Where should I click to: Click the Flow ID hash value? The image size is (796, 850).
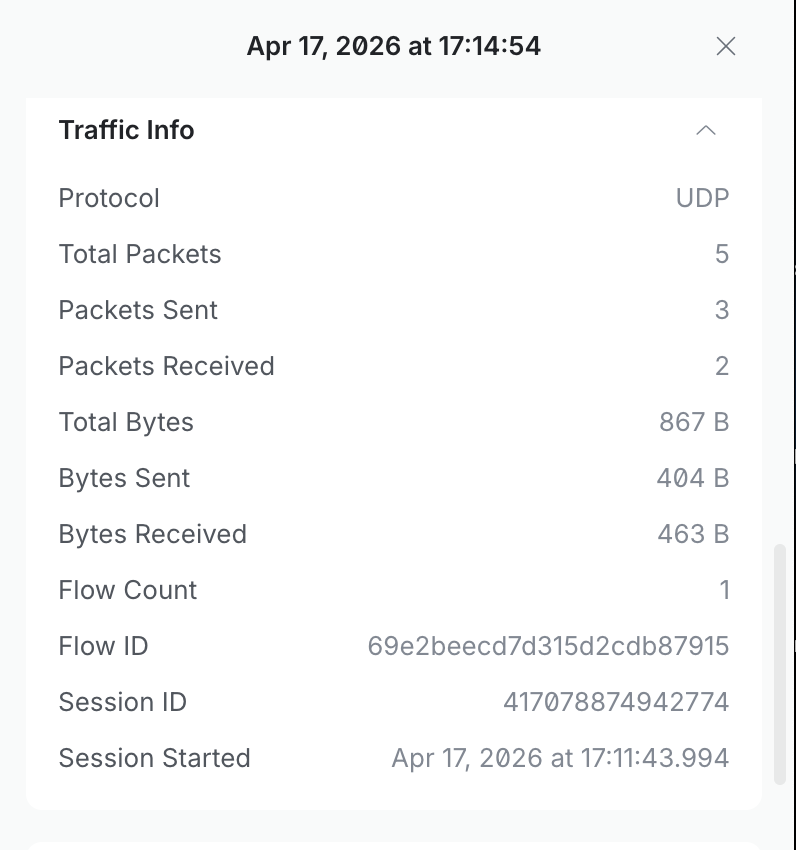point(548,646)
